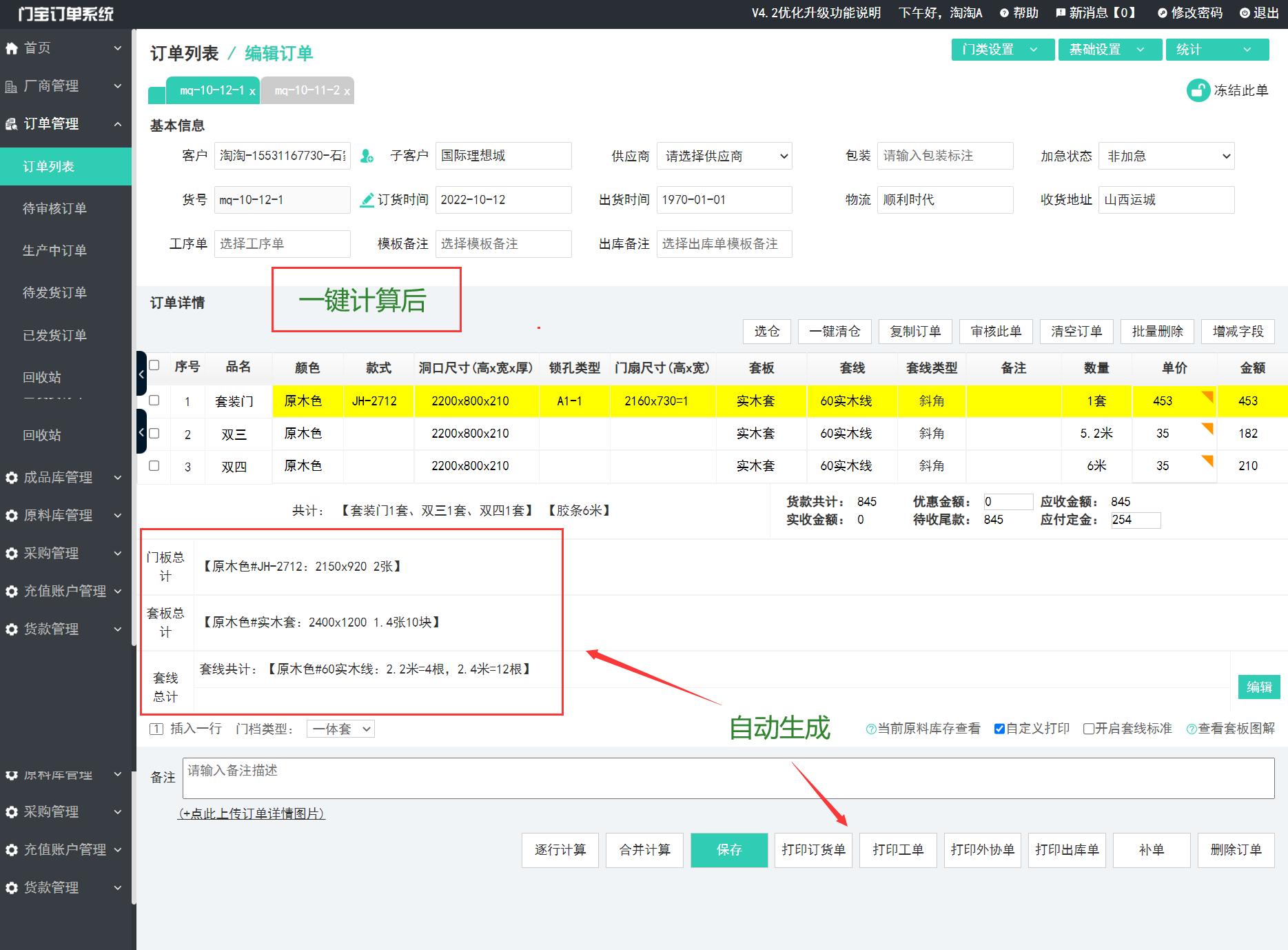Close the mq-10-12-1 tab with x
The image size is (1288, 950).
point(252,91)
